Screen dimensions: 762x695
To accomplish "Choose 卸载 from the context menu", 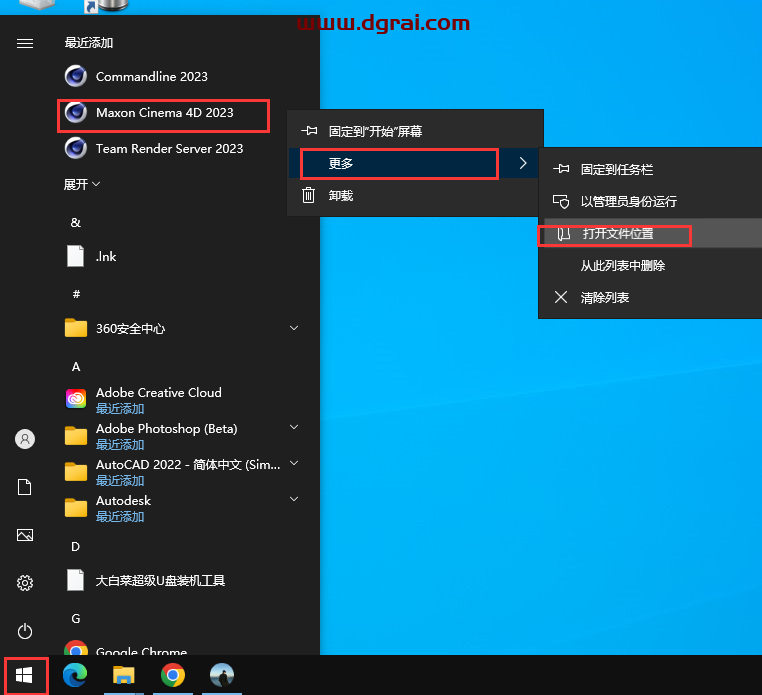I will point(414,195).
